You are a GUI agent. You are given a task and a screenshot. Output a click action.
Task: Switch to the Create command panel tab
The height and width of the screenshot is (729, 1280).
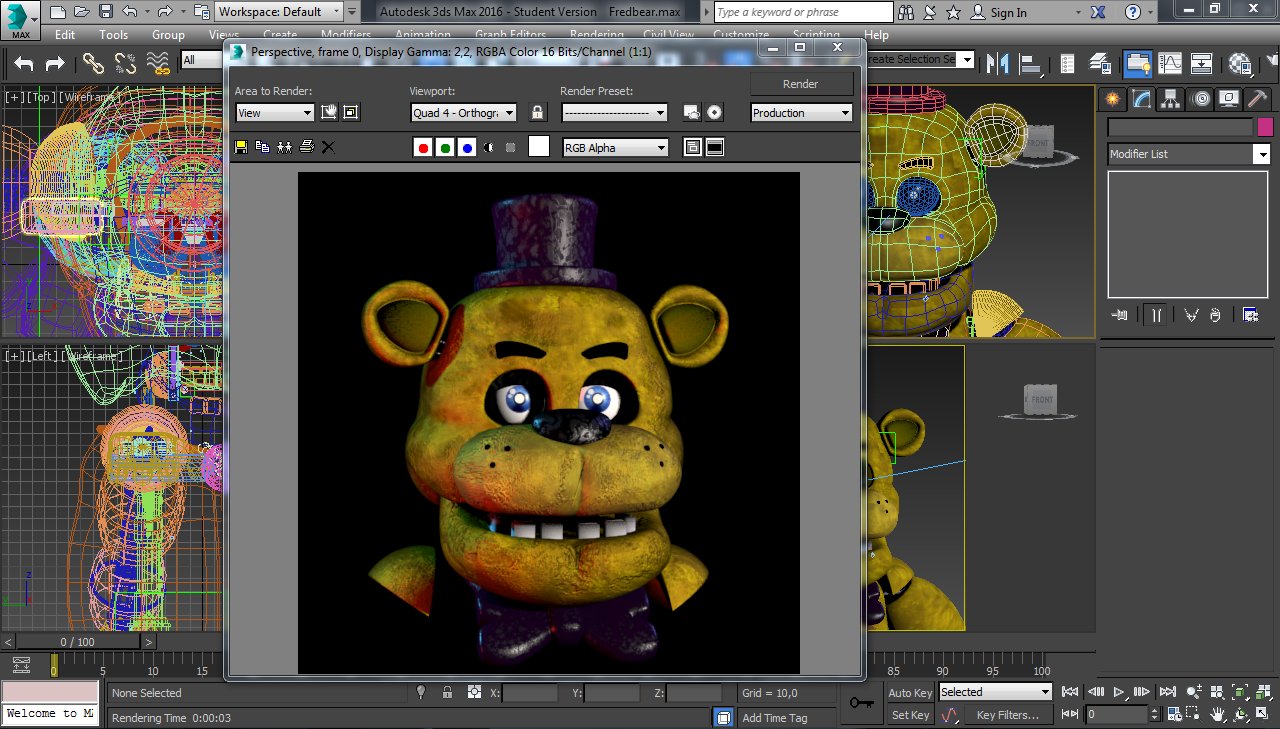tap(1112, 98)
